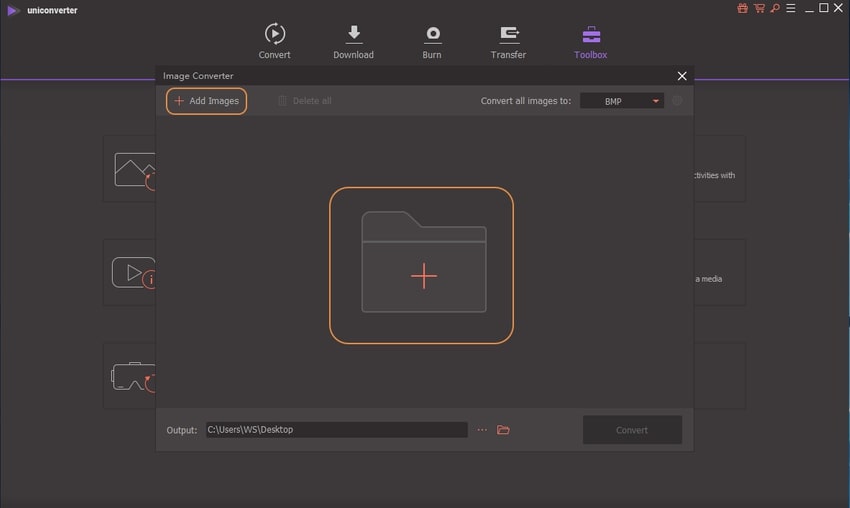Screen dimensions: 850x508
Task: Go to the Burn section
Action: (x=432, y=41)
